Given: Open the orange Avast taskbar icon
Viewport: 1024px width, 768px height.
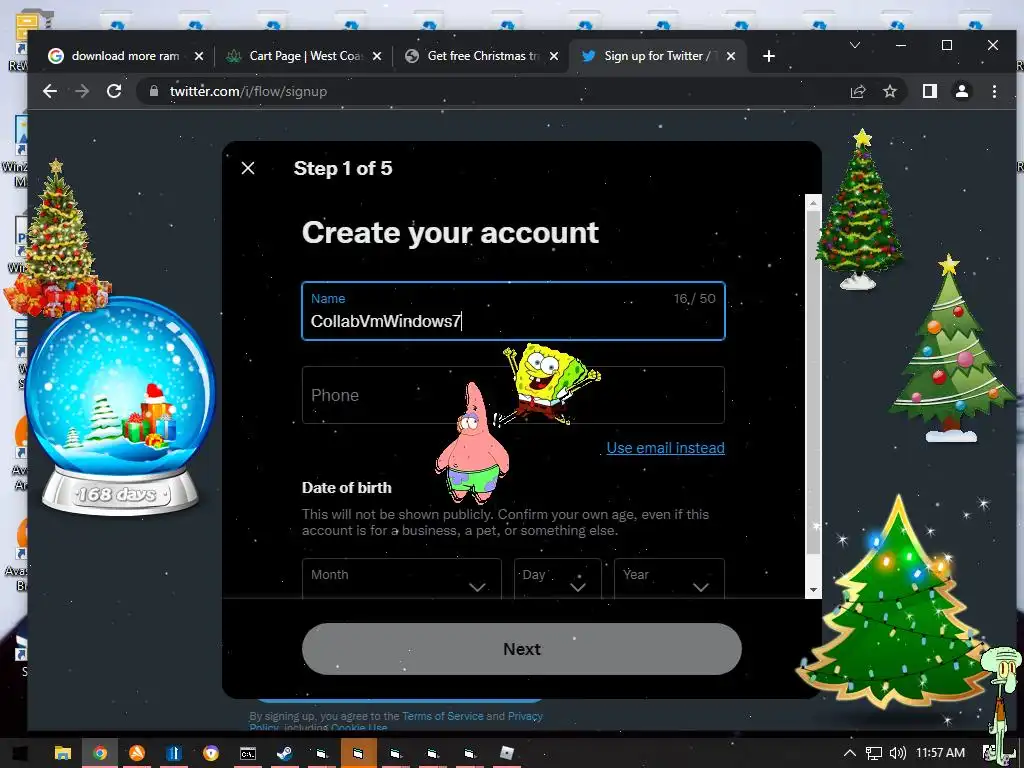Looking at the screenshot, I should coord(137,753).
